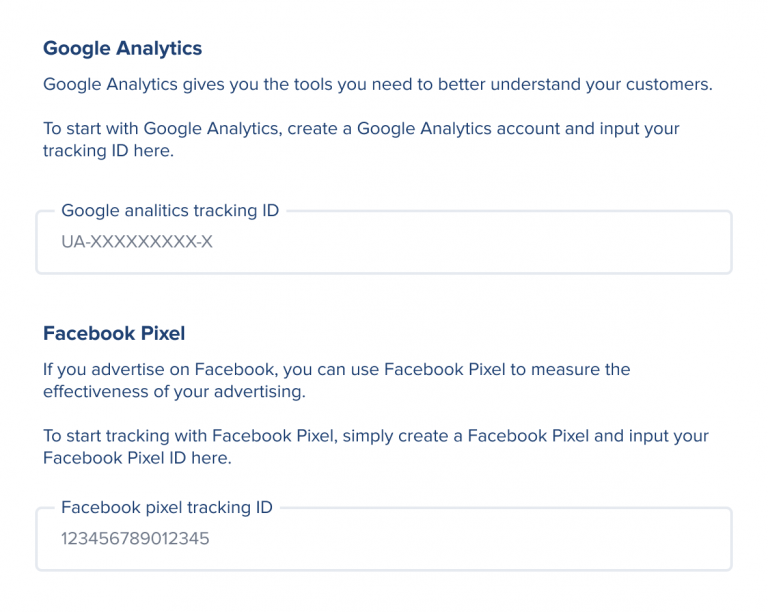The width and height of the screenshot is (768, 612).
Task: Click the "Facebook pixel tracking ID" field label
Action: pyautogui.click(x=167, y=508)
